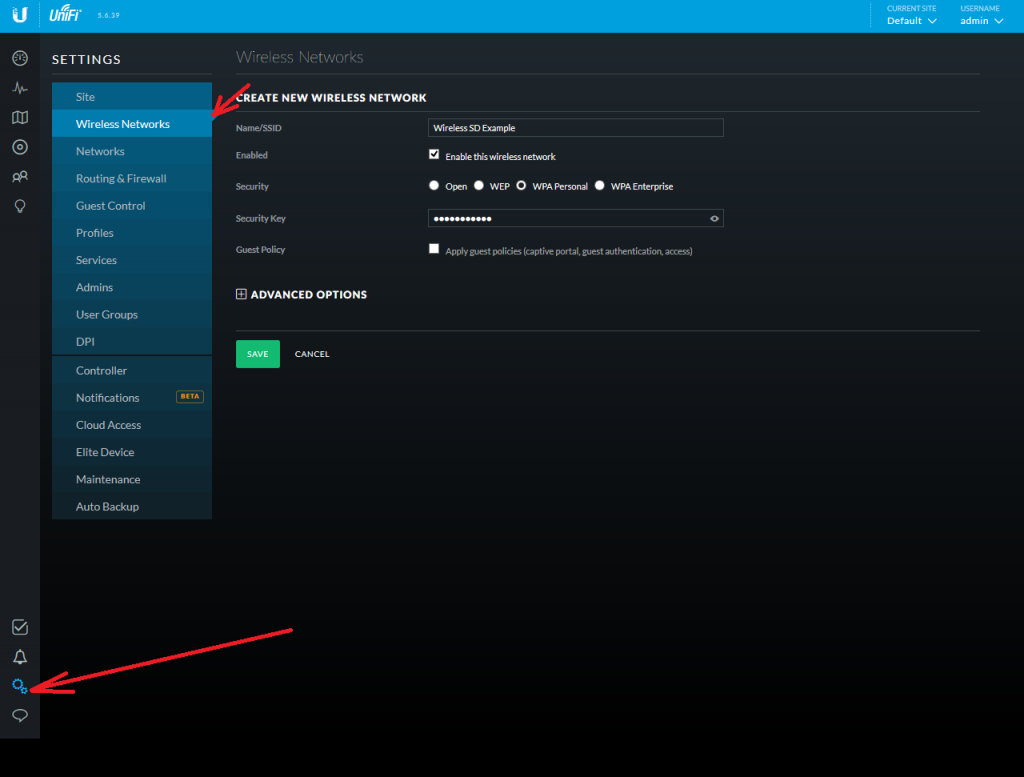Open Notifications settings

132,398
